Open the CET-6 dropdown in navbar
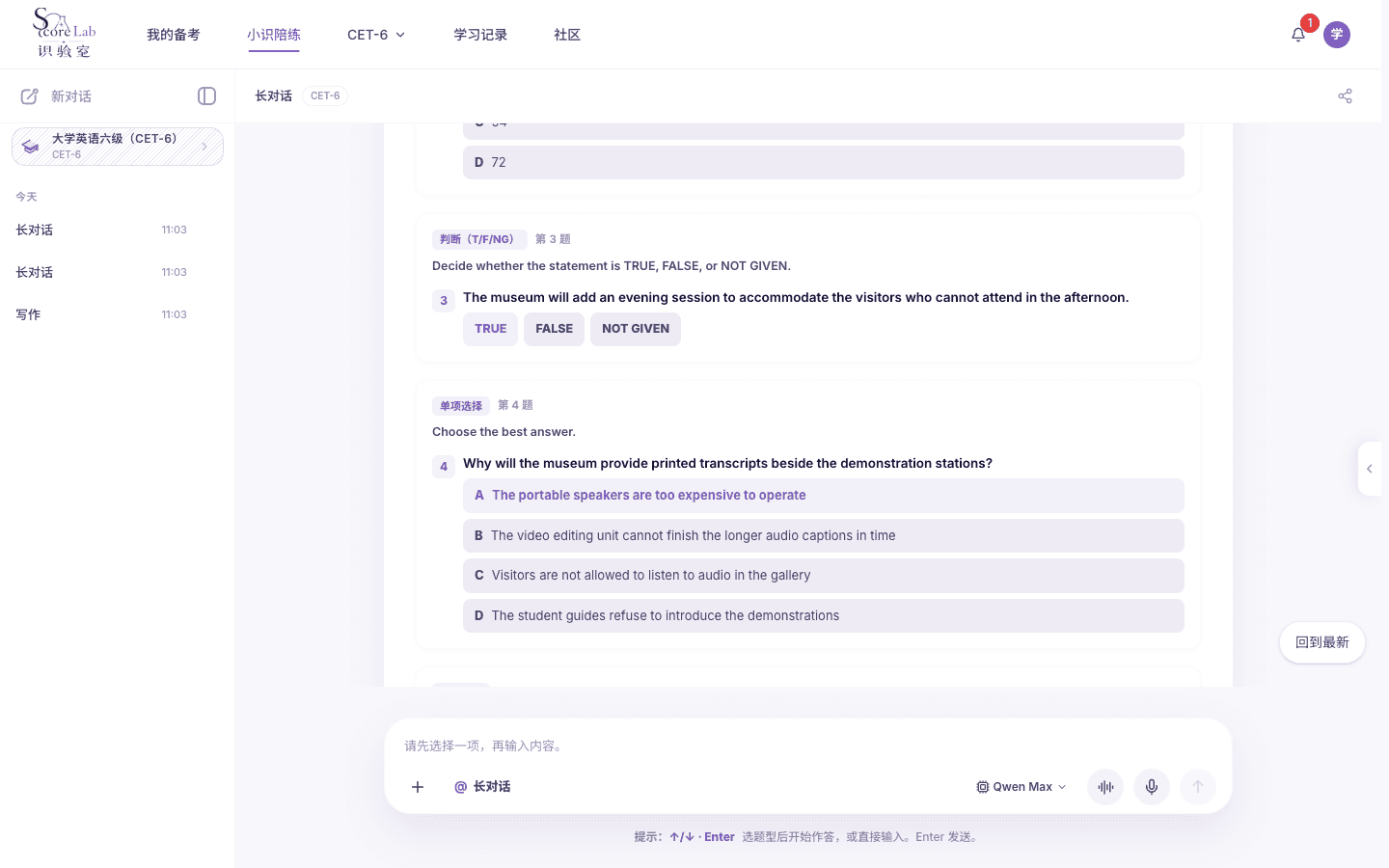This screenshot has height=868, width=1389. (x=376, y=35)
